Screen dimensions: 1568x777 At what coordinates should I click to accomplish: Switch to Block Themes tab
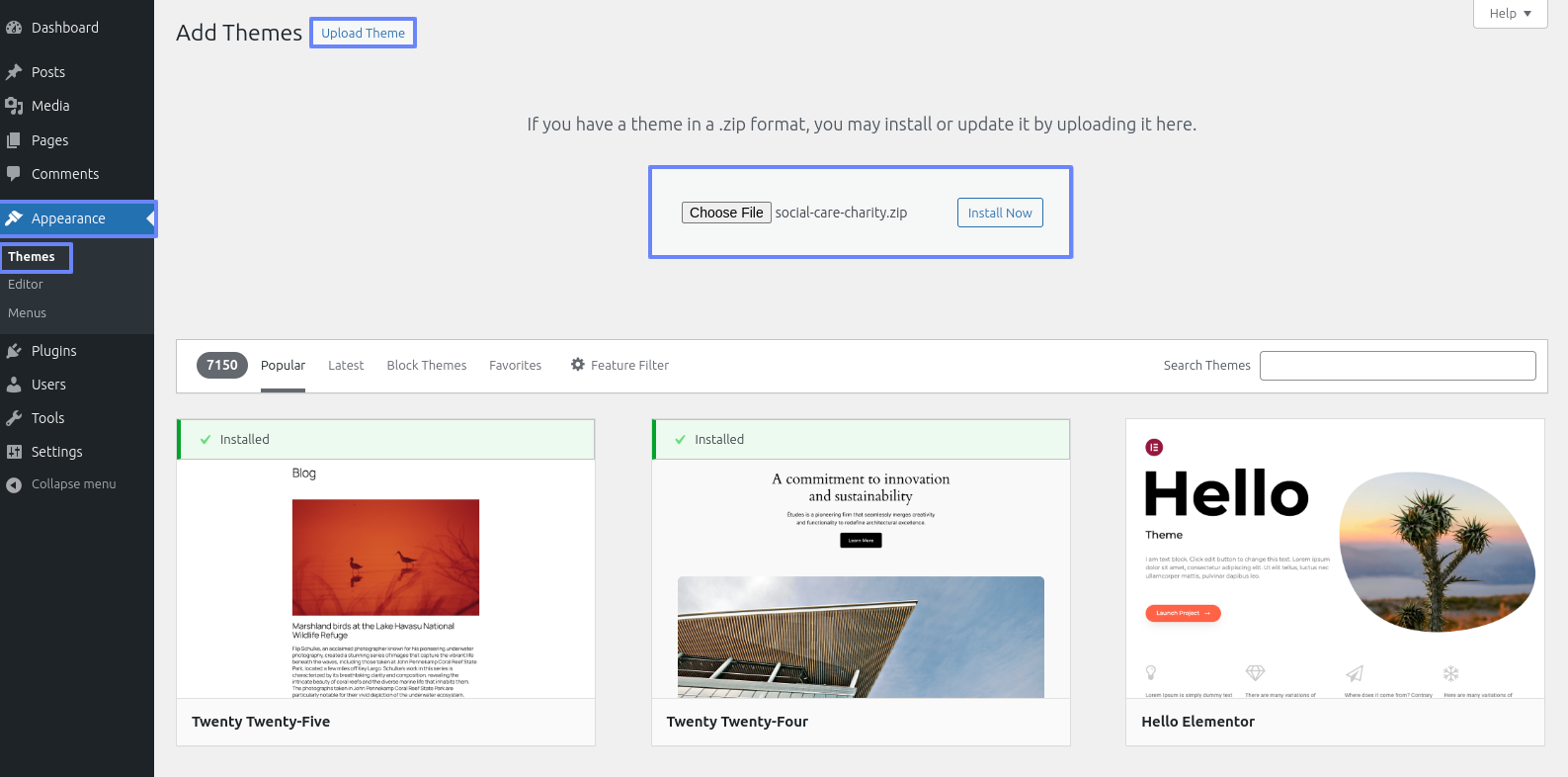pos(427,366)
